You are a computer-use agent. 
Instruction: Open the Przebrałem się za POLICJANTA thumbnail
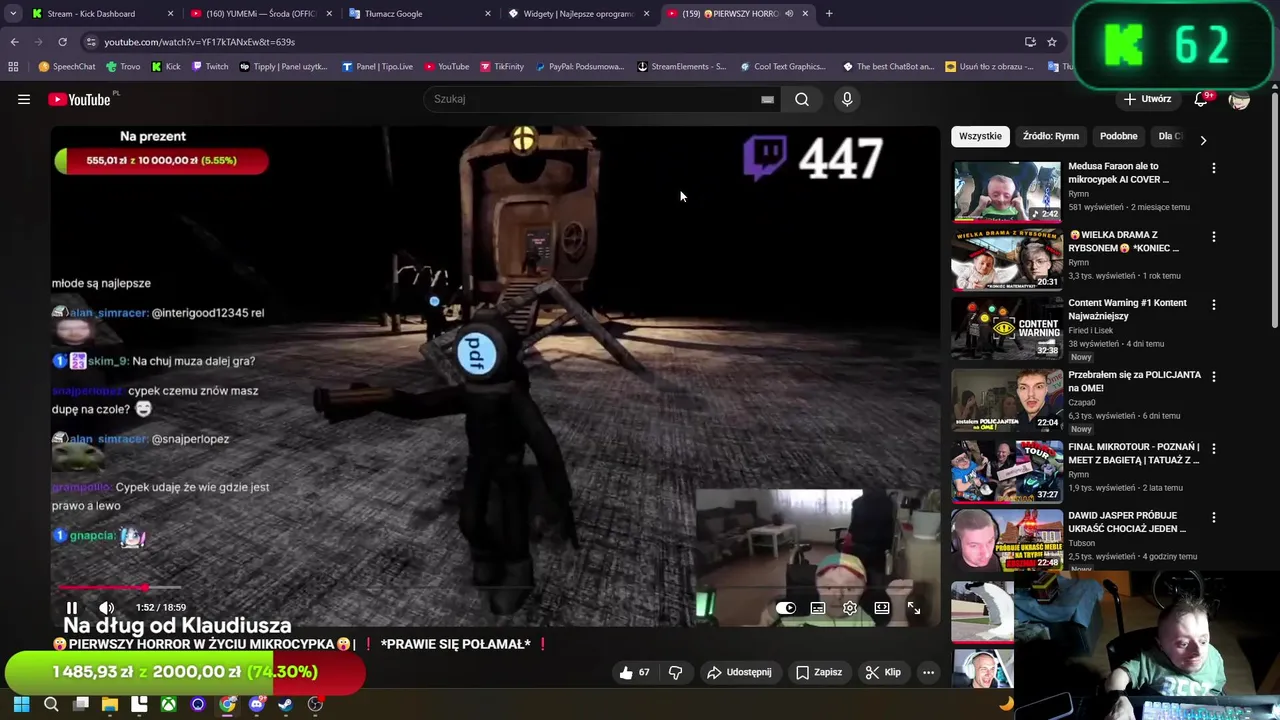point(1007,400)
